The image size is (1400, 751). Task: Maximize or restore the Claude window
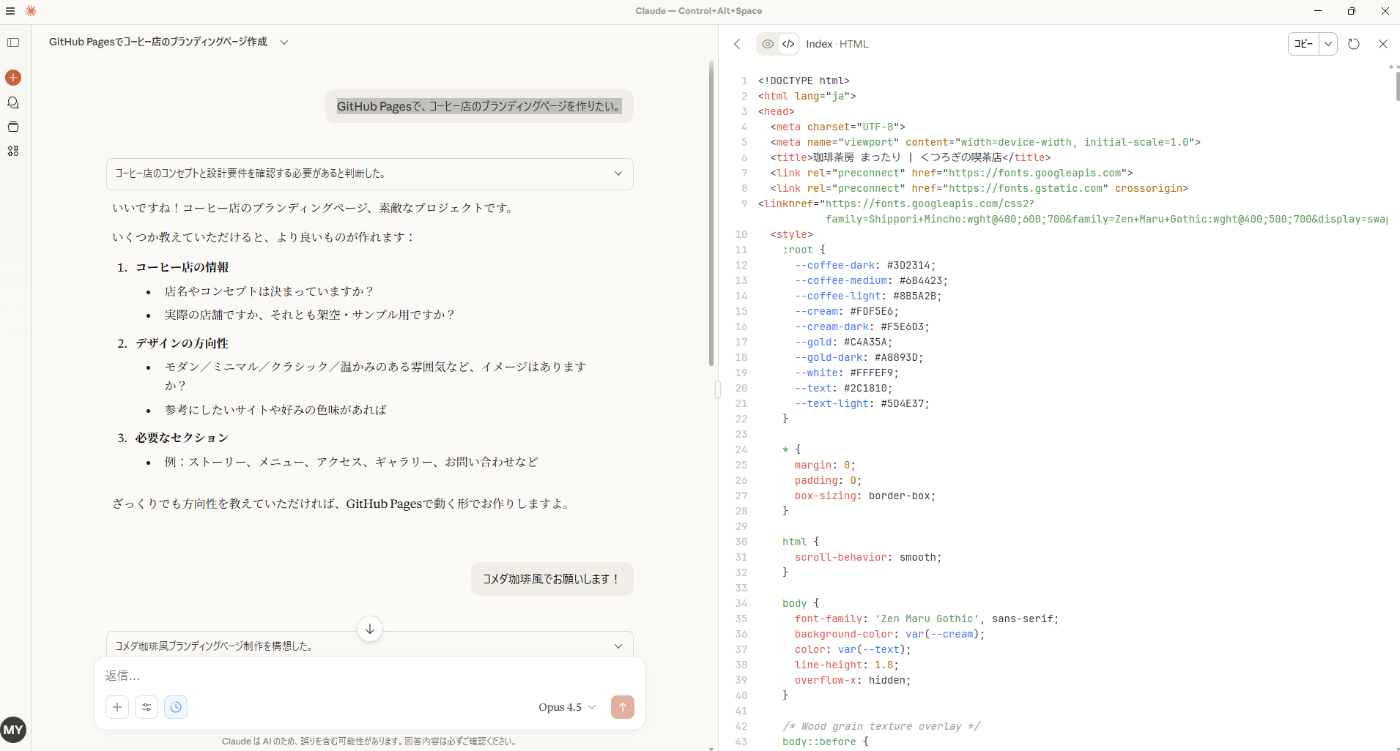click(x=1351, y=11)
